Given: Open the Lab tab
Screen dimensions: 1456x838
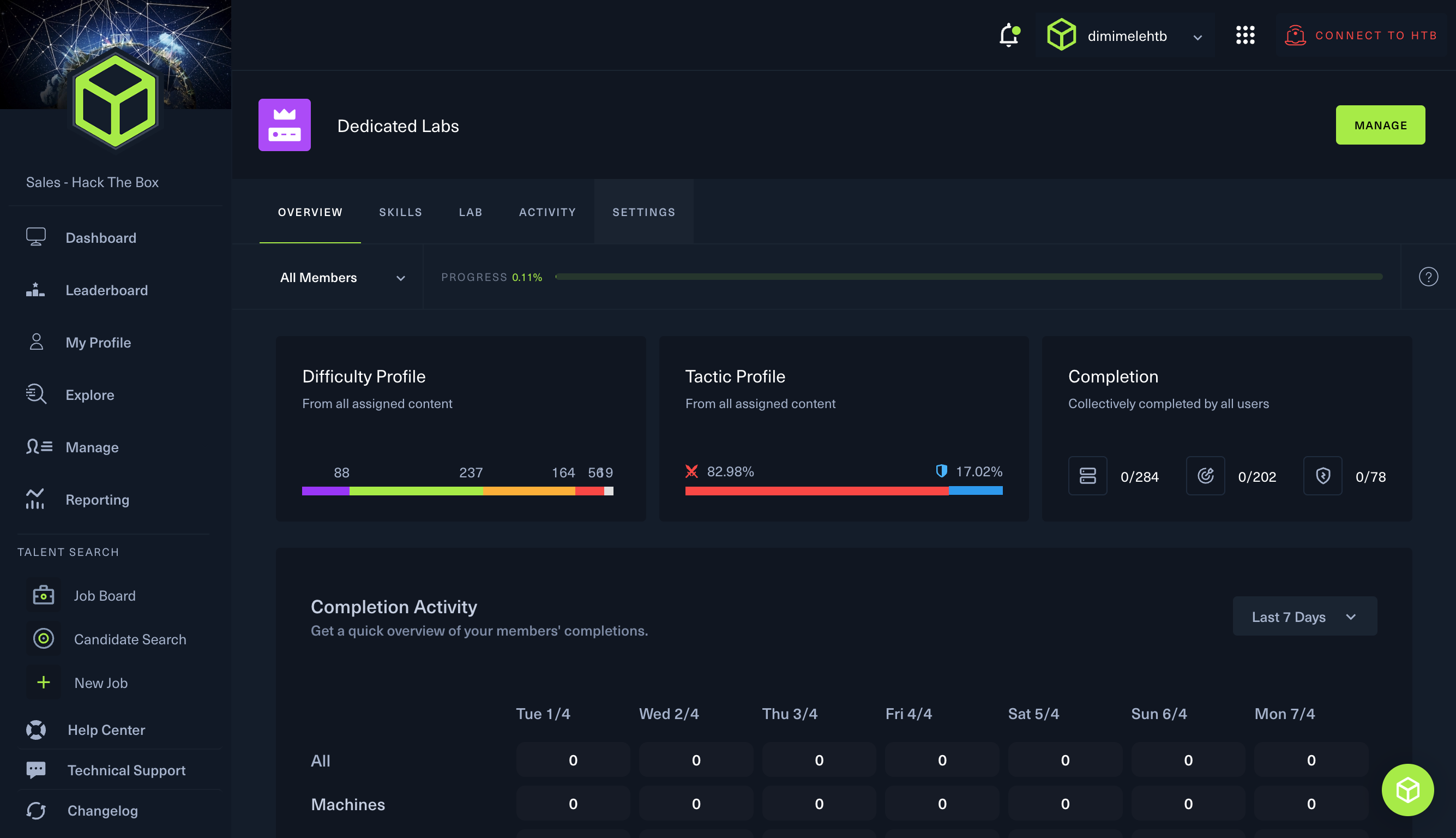Looking at the screenshot, I should pyautogui.click(x=471, y=212).
